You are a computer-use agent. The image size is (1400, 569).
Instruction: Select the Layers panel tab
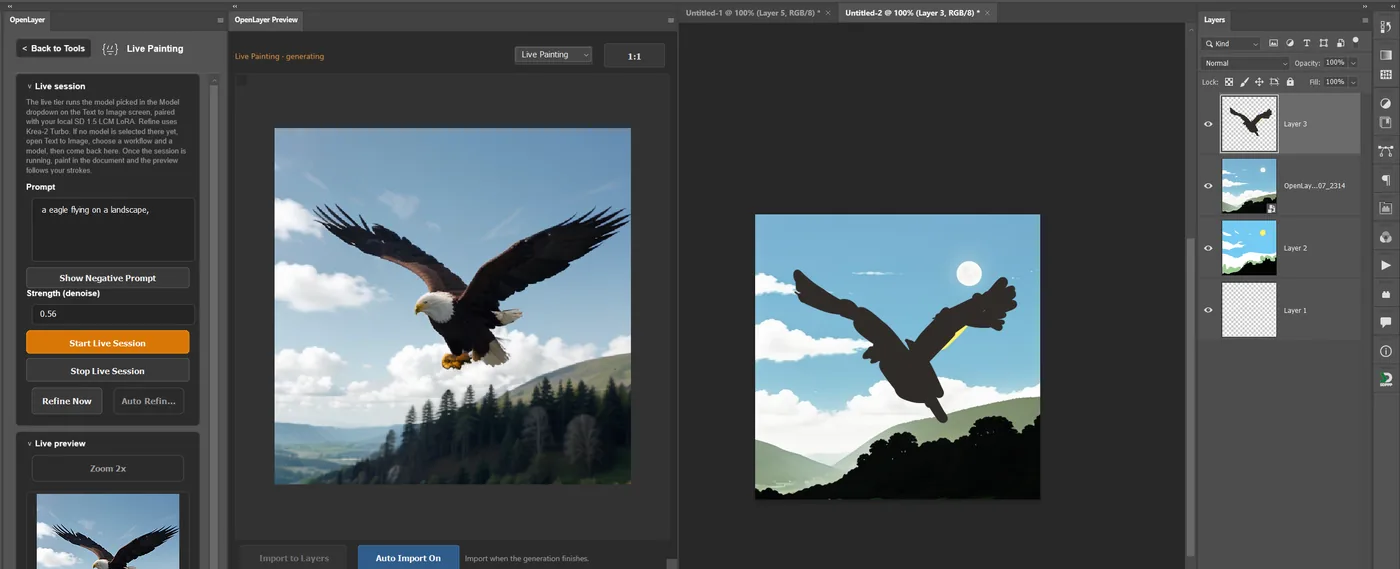click(1214, 20)
